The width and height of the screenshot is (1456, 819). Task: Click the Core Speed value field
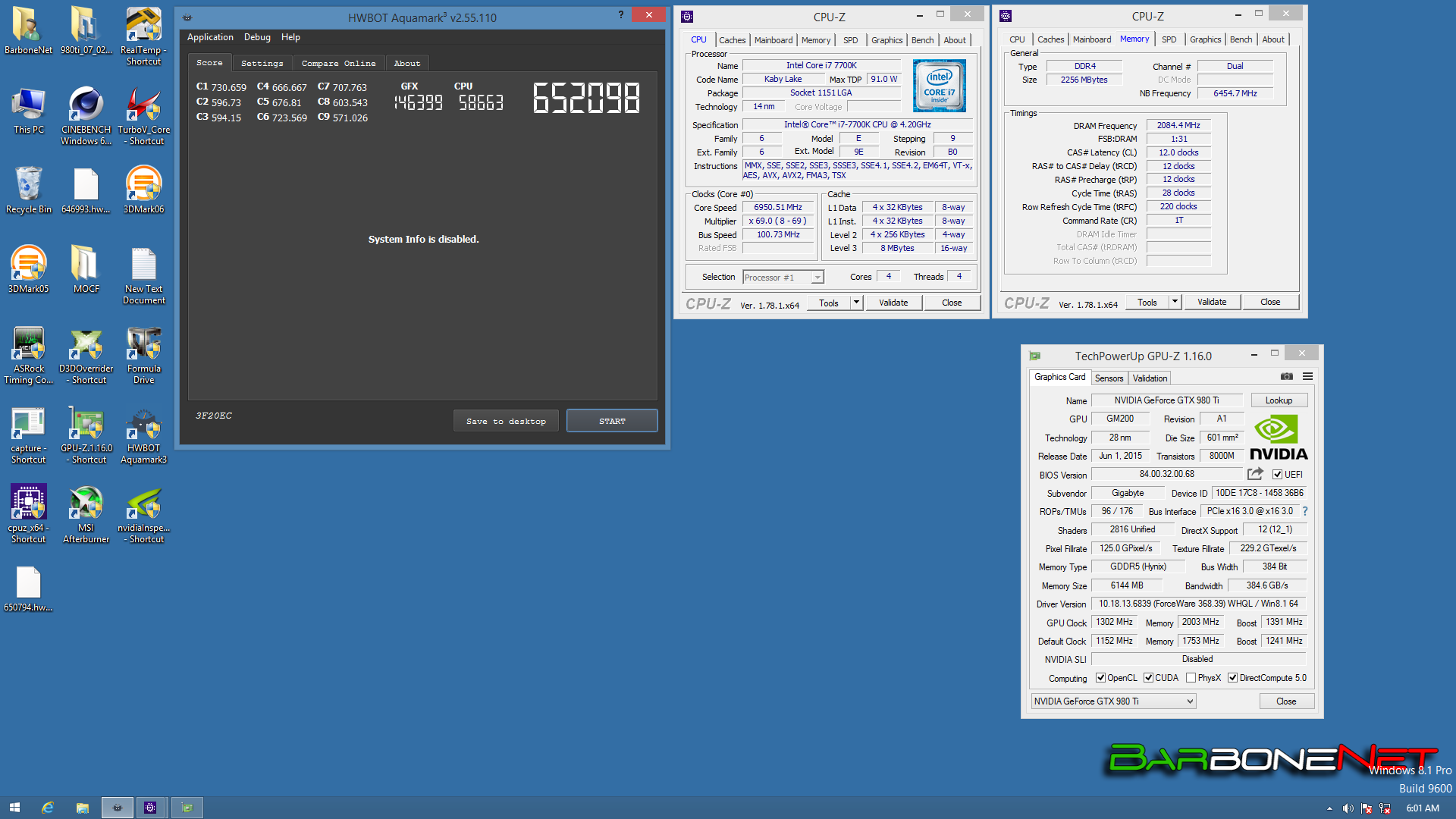point(778,207)
